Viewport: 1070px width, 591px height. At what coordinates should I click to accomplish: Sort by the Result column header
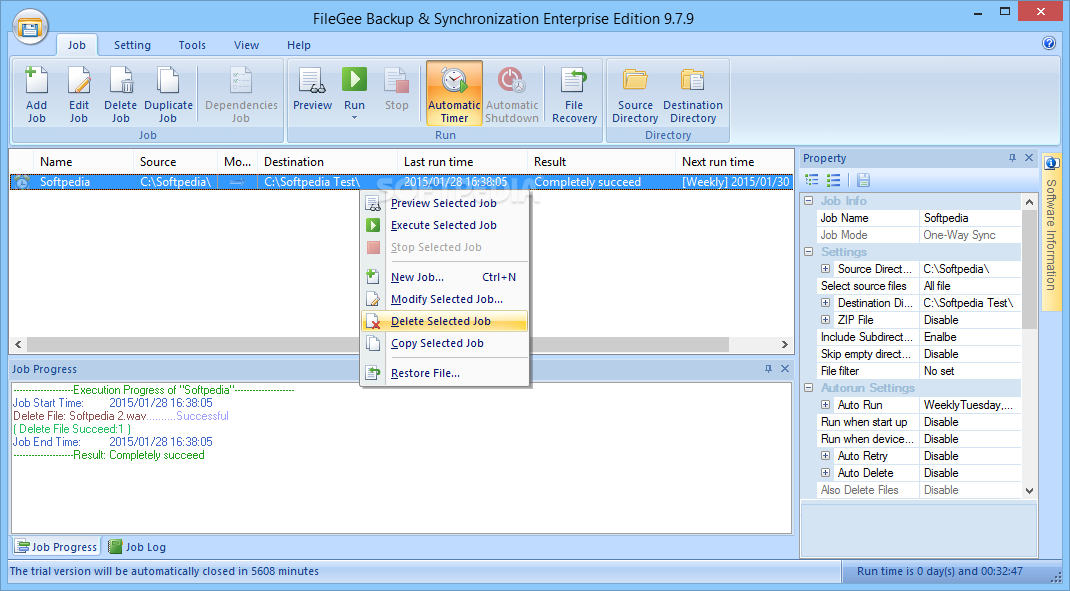(601, 162)
